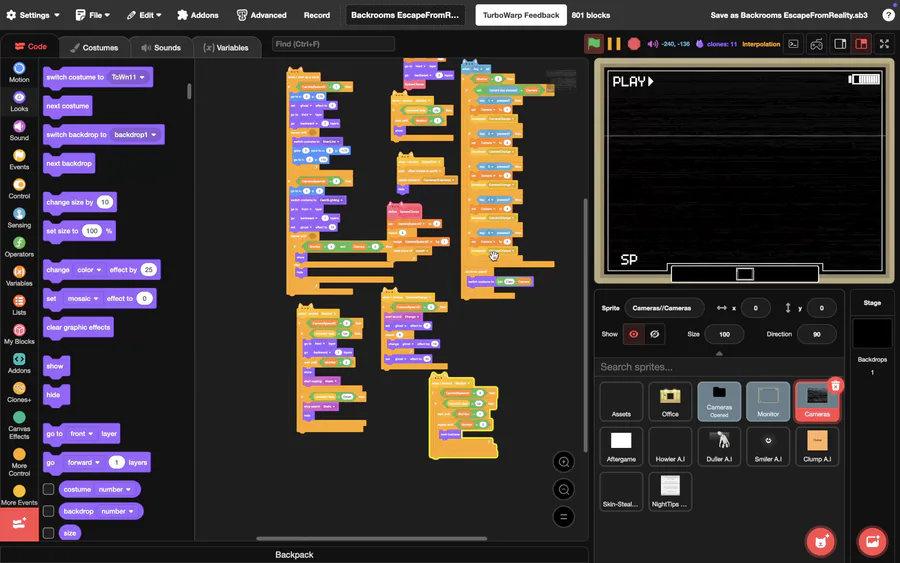900x563 pixels.
Task: Stop all scripts with red stop button
Action: click(x=634, y=44)
